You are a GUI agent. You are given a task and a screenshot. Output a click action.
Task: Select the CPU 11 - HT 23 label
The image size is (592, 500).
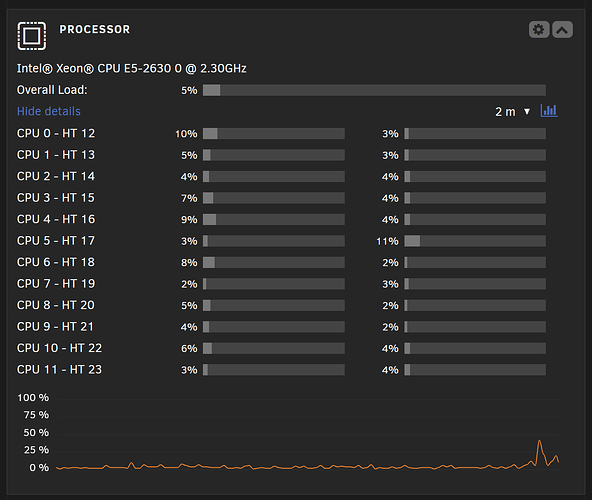(x=59, y=369)
